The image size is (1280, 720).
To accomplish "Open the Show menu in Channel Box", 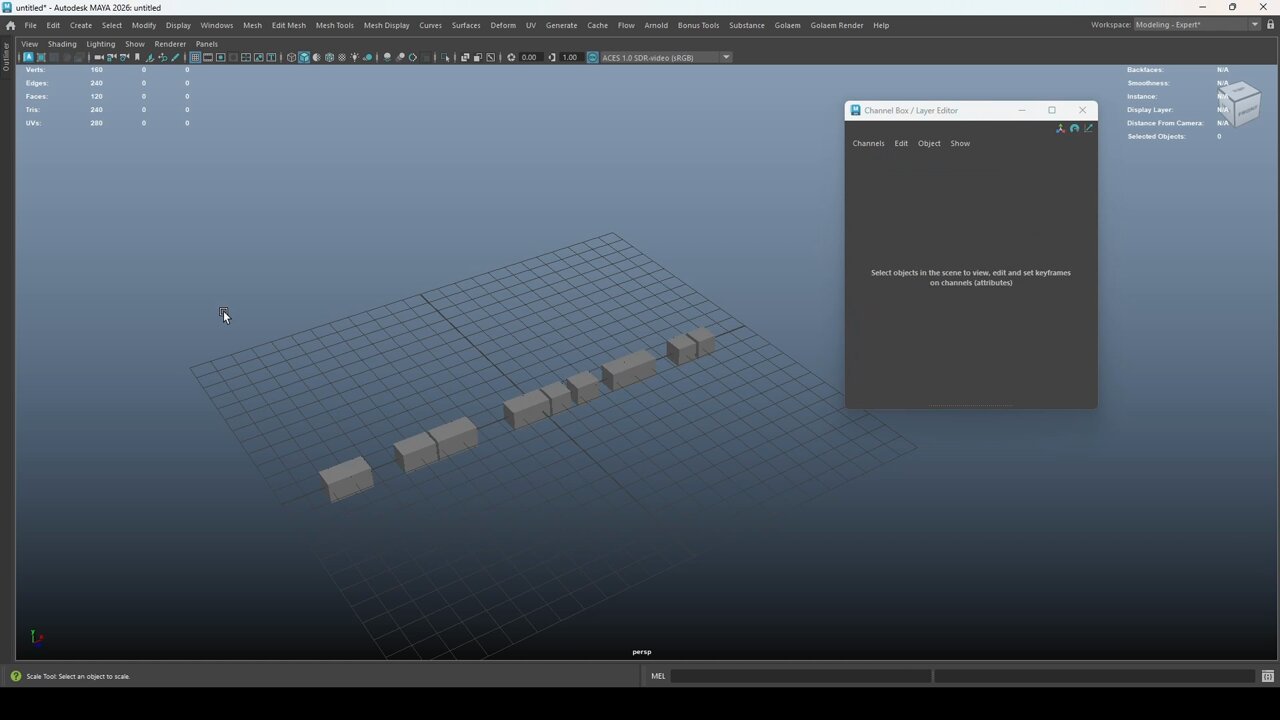I will [x=960, y=143].
